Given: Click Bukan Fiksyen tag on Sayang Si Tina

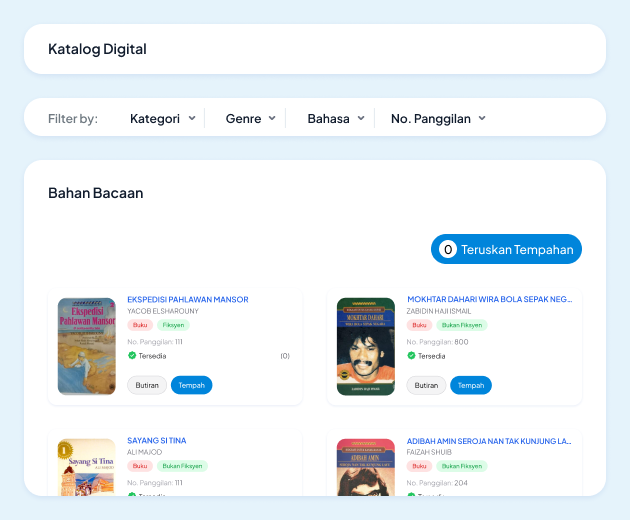Looking at the screenshot, I should (x=182, y=466).
